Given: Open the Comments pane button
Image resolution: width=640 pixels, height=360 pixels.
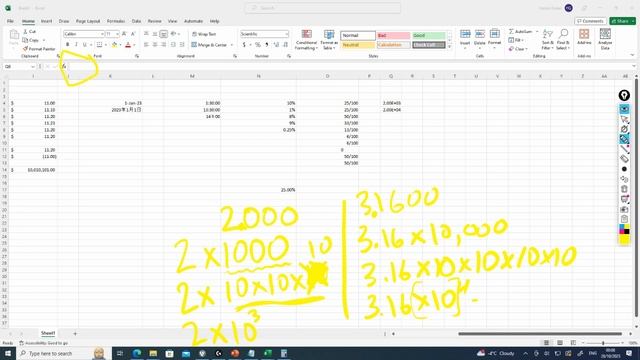Looking at the screenshot, I should (x=590, y=21).
